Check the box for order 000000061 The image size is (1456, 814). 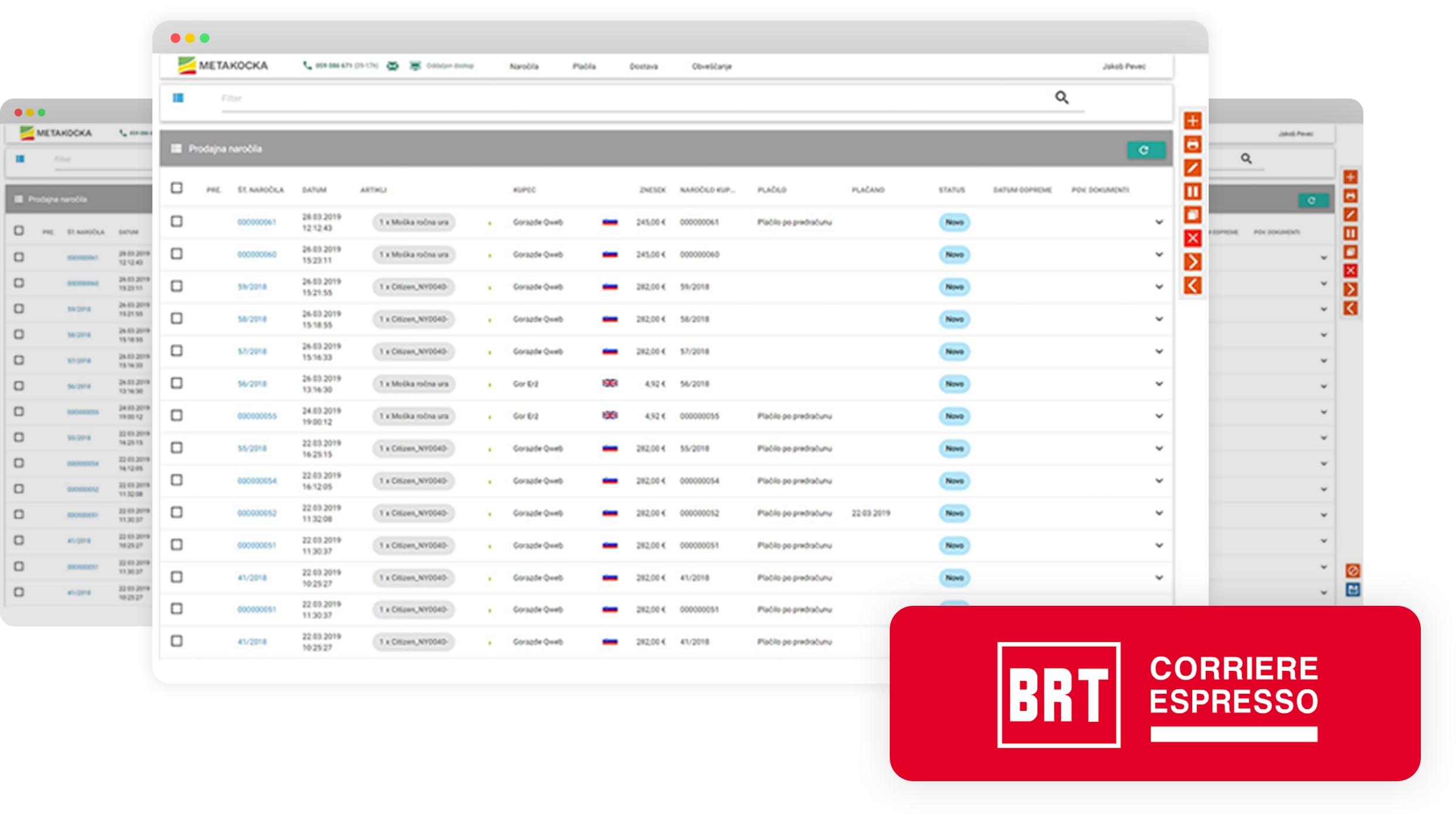pyautogui.click(x=176, y=221)
